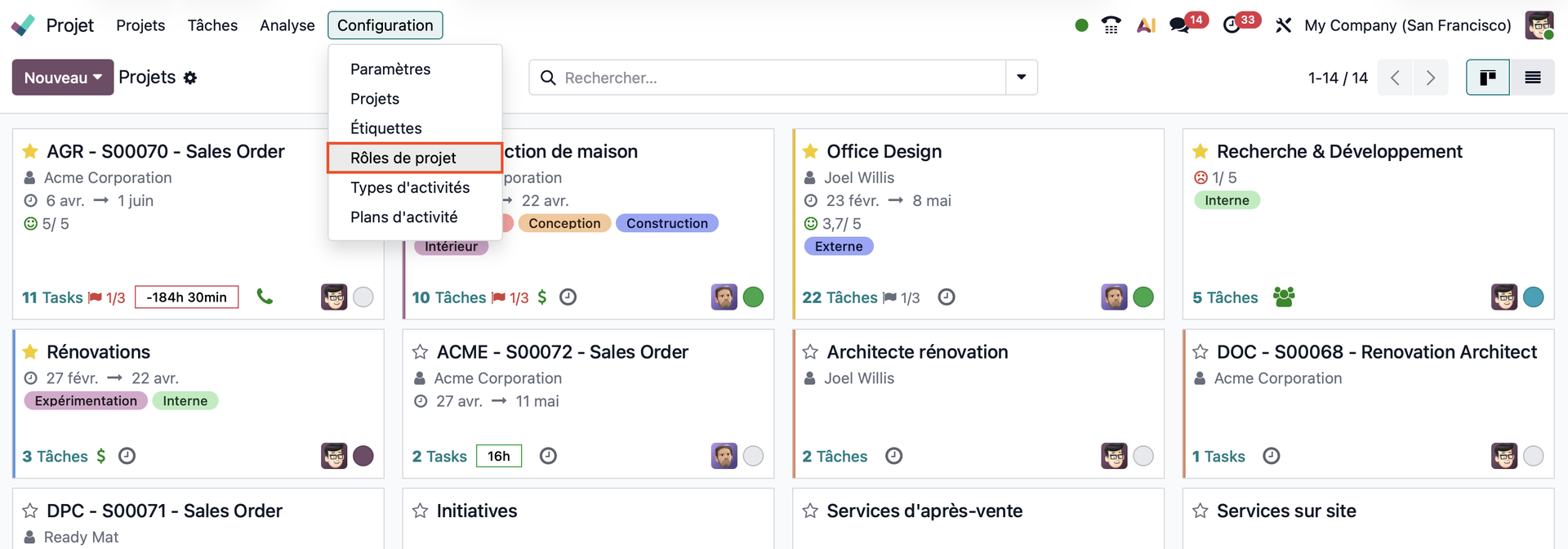
Task: Unstar the Office Design project
Action: click(x=810, y=151)
